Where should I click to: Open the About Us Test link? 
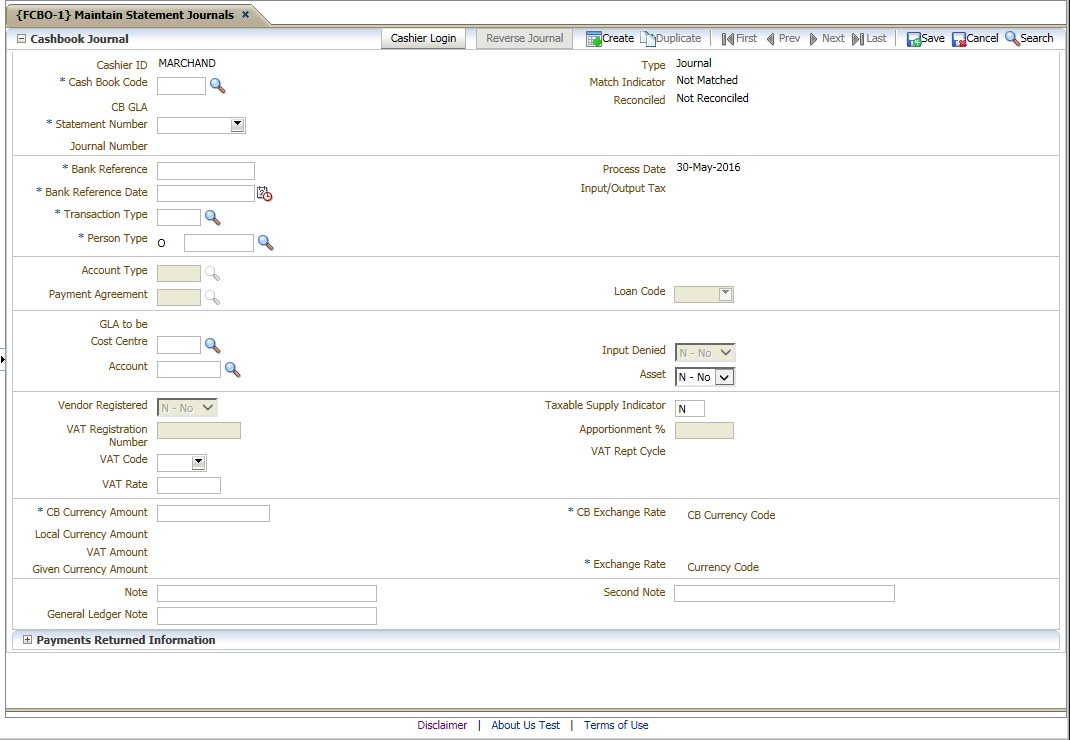click(x=525, y=725)
